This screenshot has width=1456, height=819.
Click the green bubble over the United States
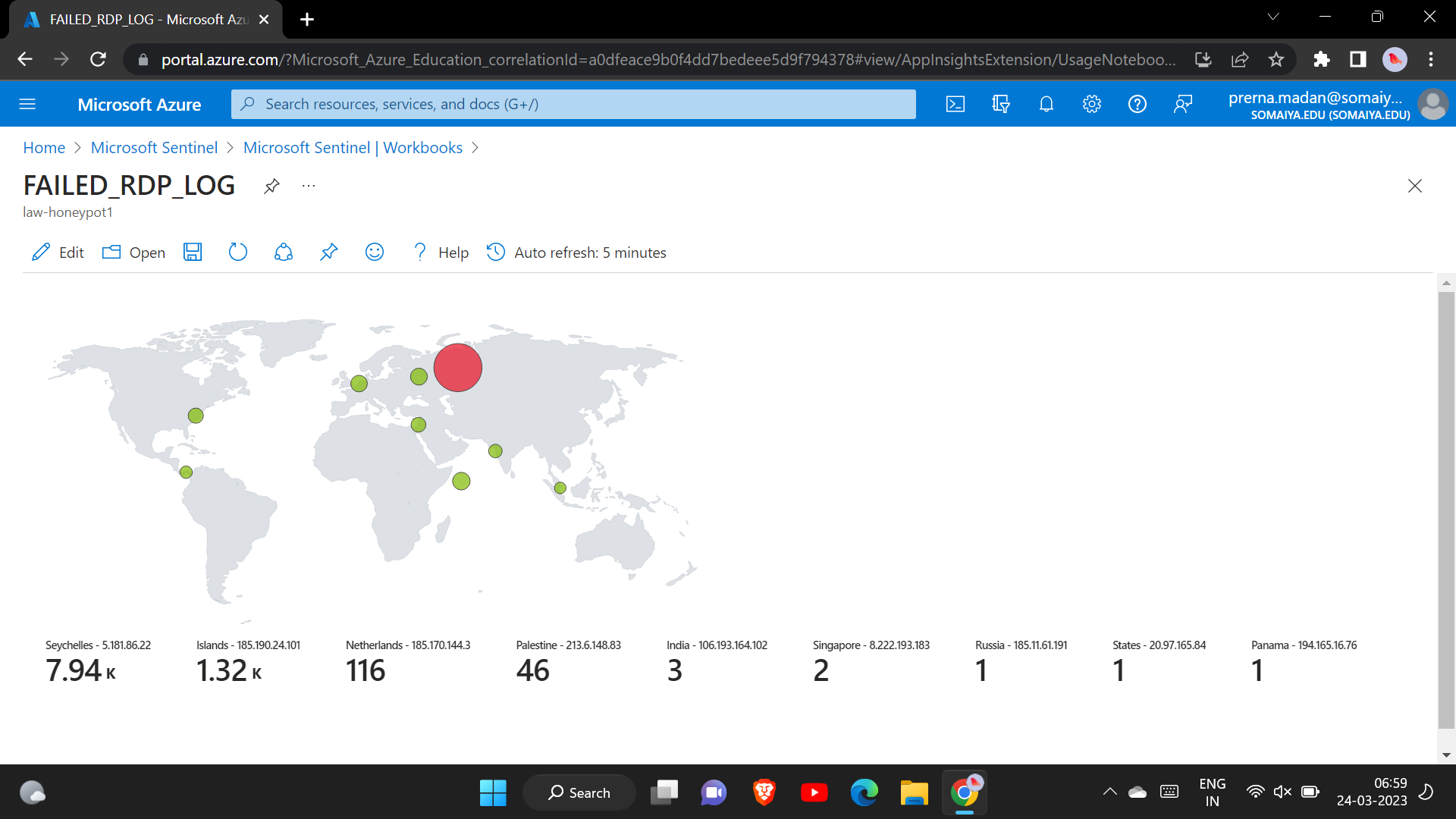click(196, 416)
